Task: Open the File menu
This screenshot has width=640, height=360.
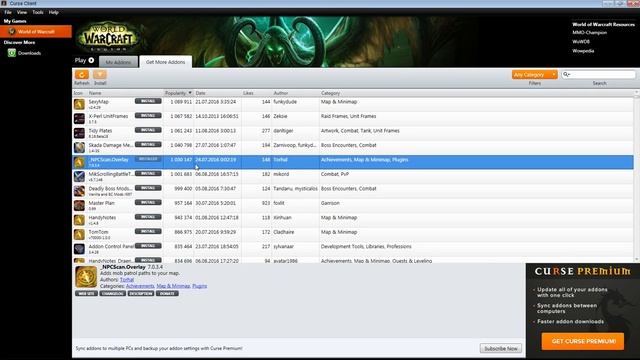Action: point(8,12)
